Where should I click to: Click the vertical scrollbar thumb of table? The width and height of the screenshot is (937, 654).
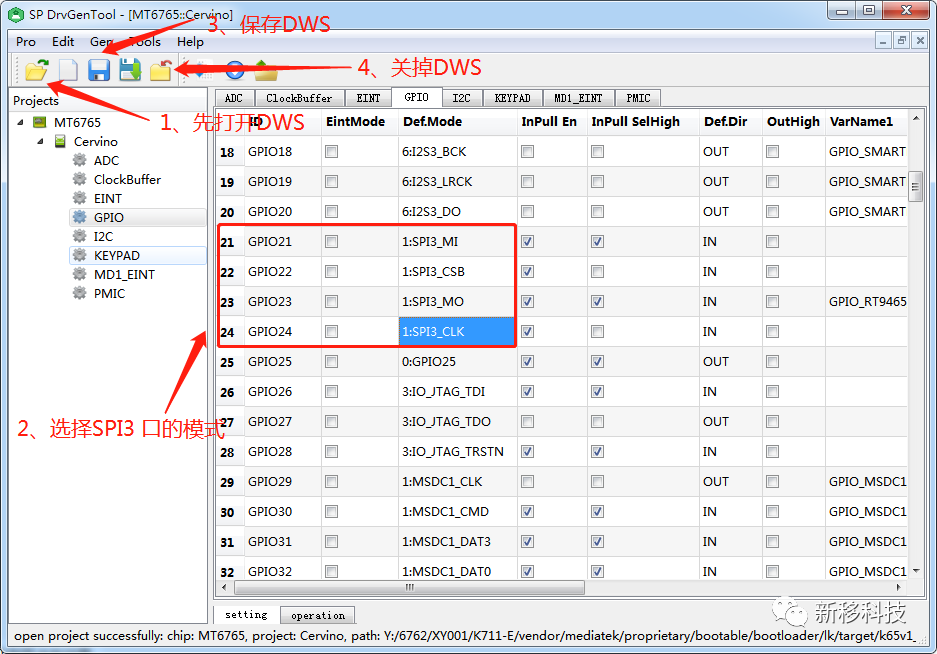click(x=915, y=187)
